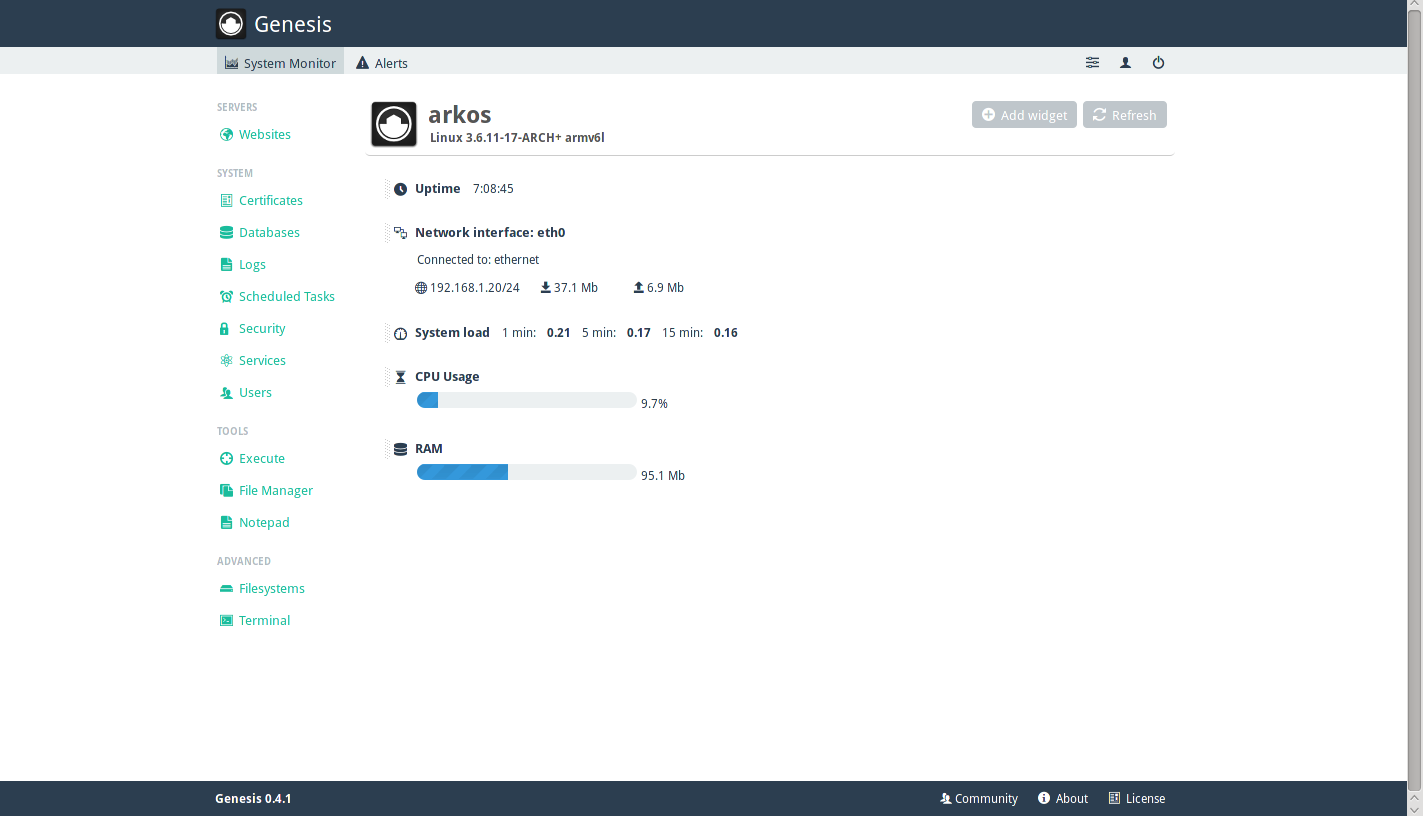Click the Websites globe icon

tap(227, 135)
